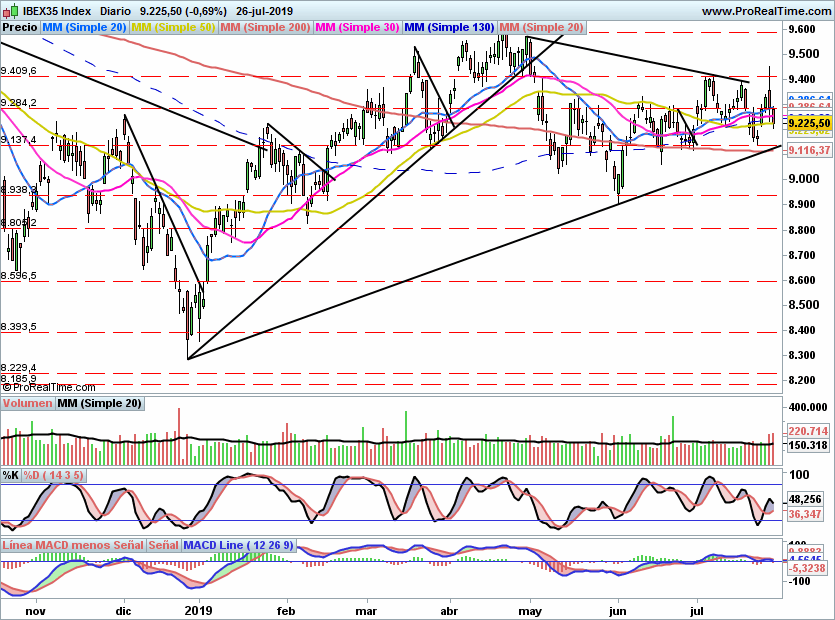Click the magenta MM (Simple 30) label
Viewport: 835px width, 620px height.
[357, 27]
